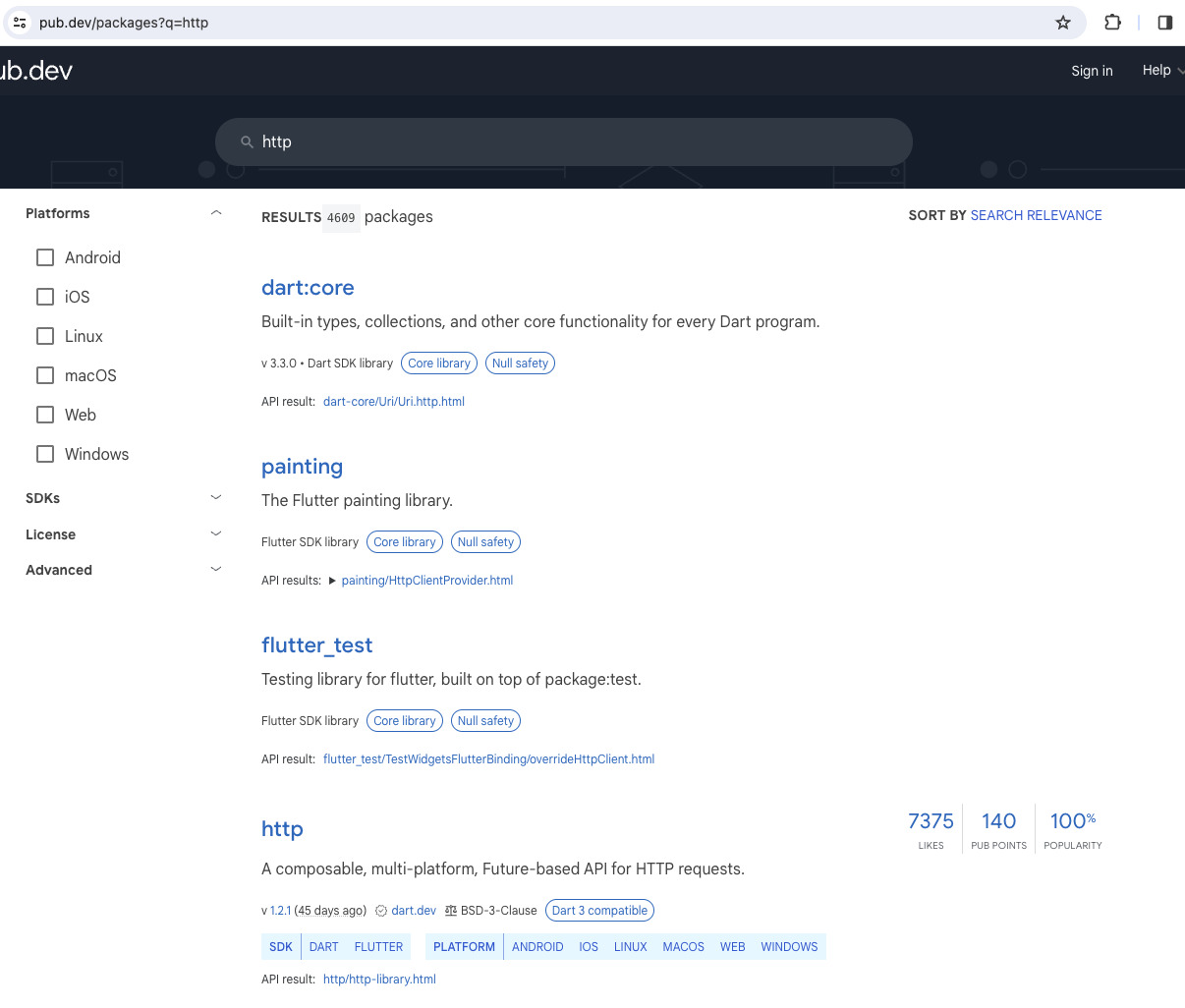Select the macOS platform checkbox

coord(45,375)
